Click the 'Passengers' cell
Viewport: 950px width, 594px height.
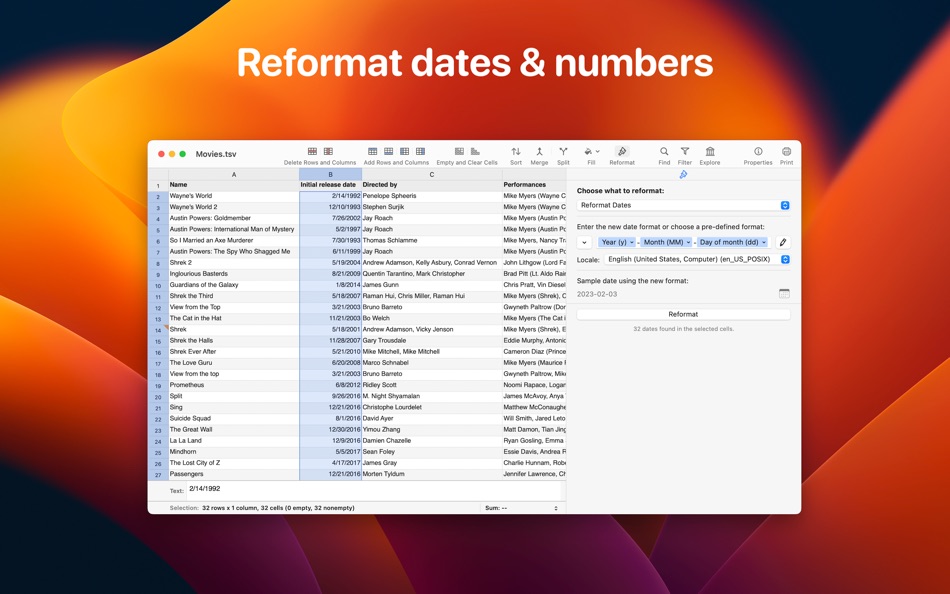(x=234, y=474)
